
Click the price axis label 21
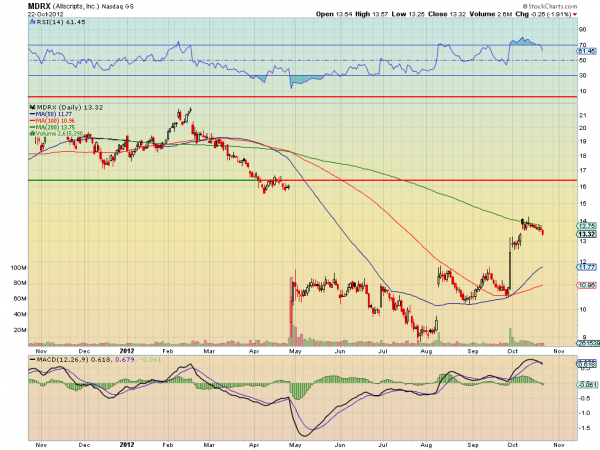tap(584, 116)
